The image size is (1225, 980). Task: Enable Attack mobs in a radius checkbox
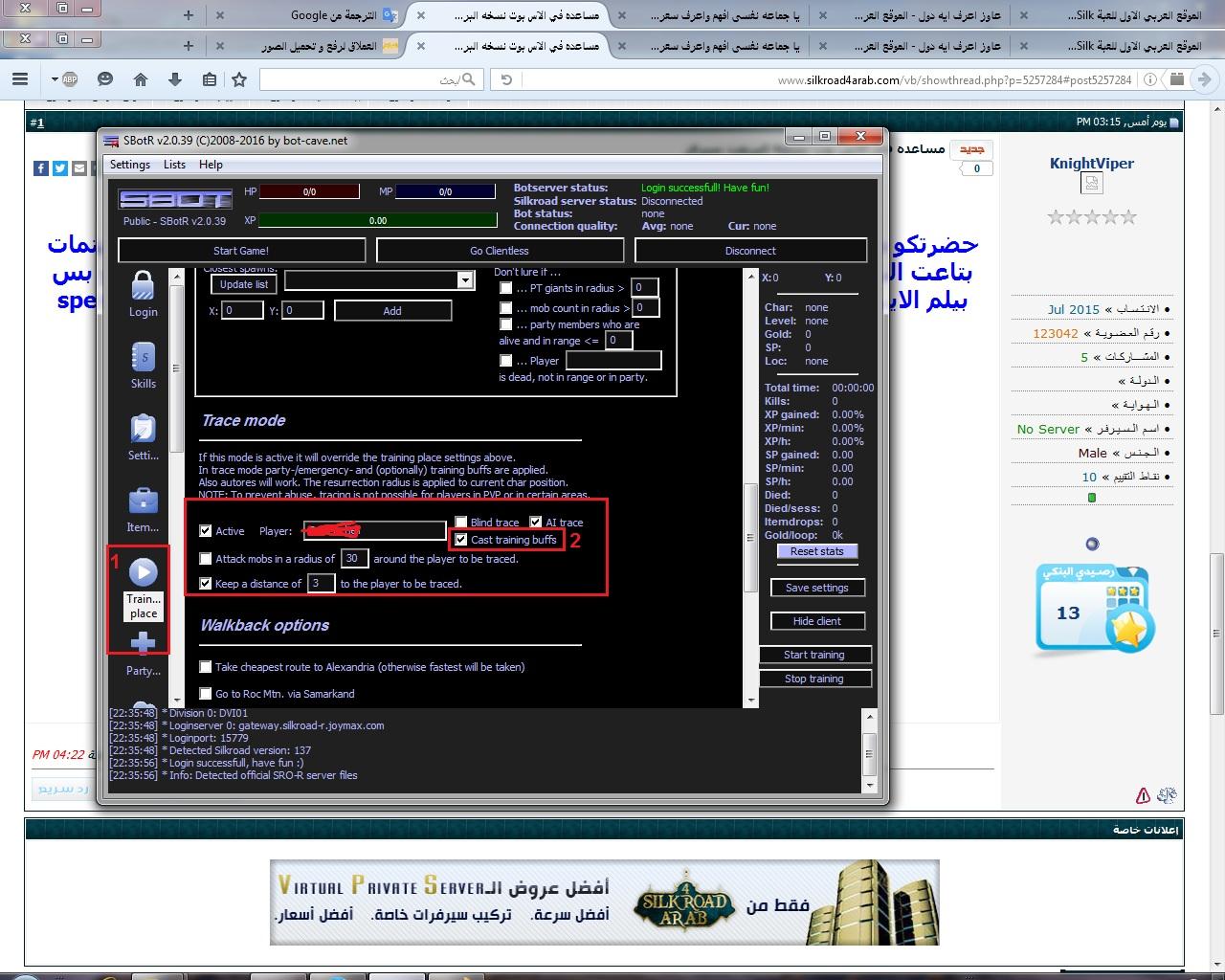click(206, 559)
